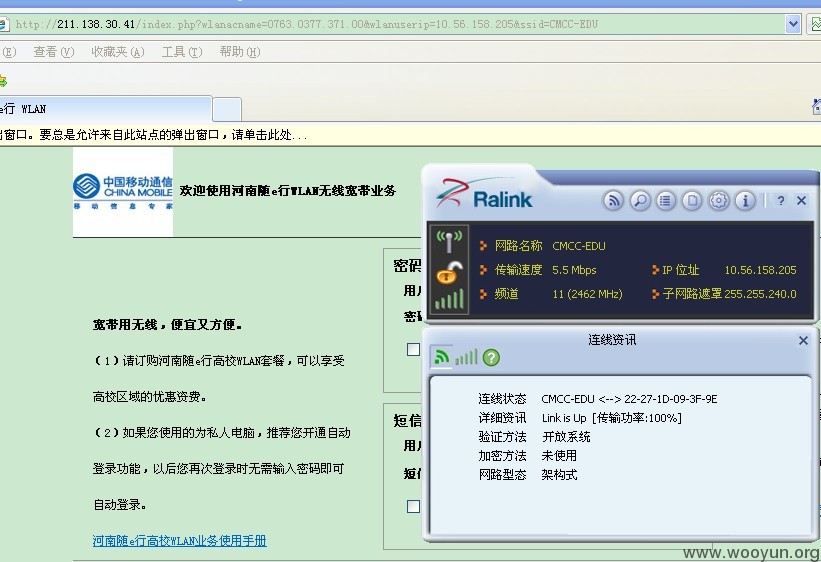Click Ralink signal strength bars in dark panel
Viewport: 821px width, 562px height.
[449, 299]
